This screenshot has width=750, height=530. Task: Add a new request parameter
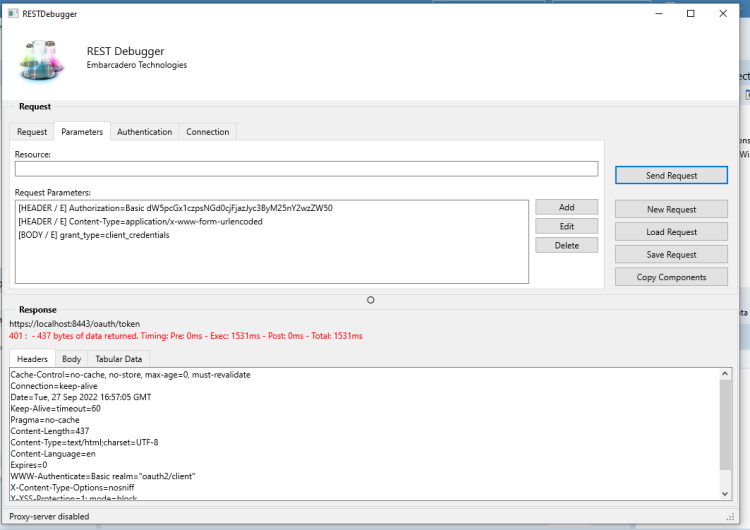[x=566, y=207]
